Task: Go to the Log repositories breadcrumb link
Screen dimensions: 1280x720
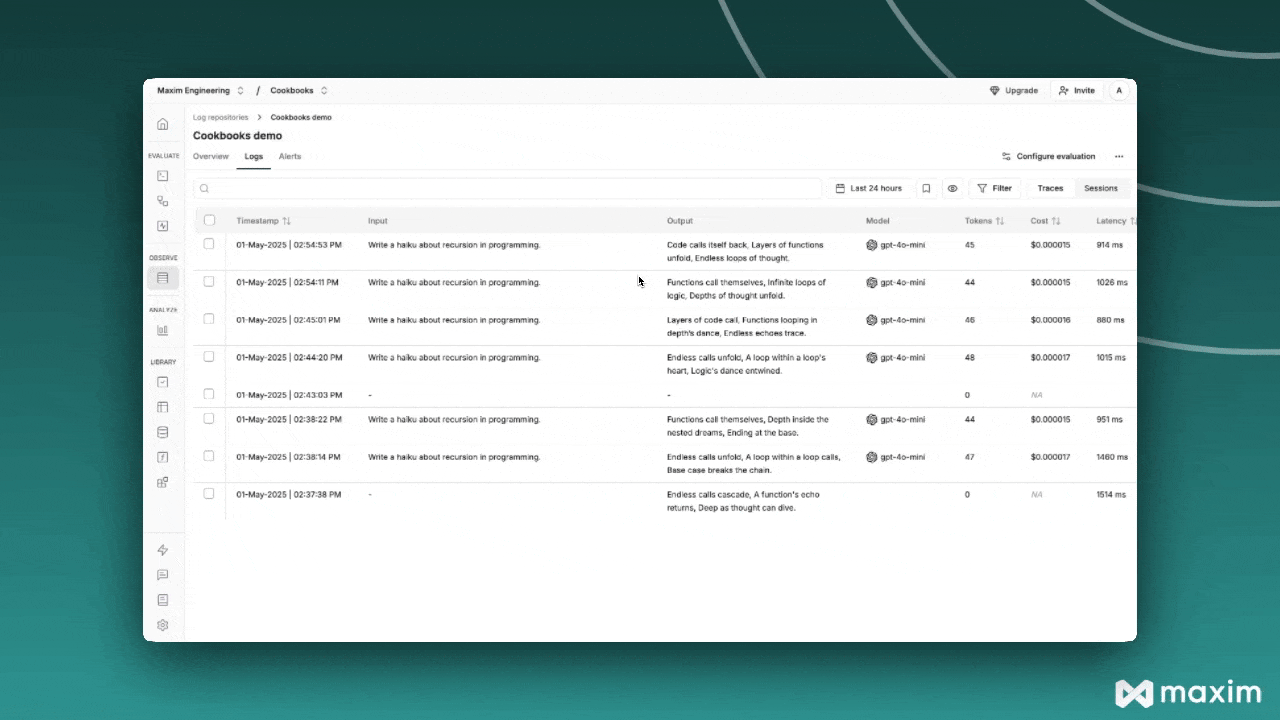Action: (220, 117)
